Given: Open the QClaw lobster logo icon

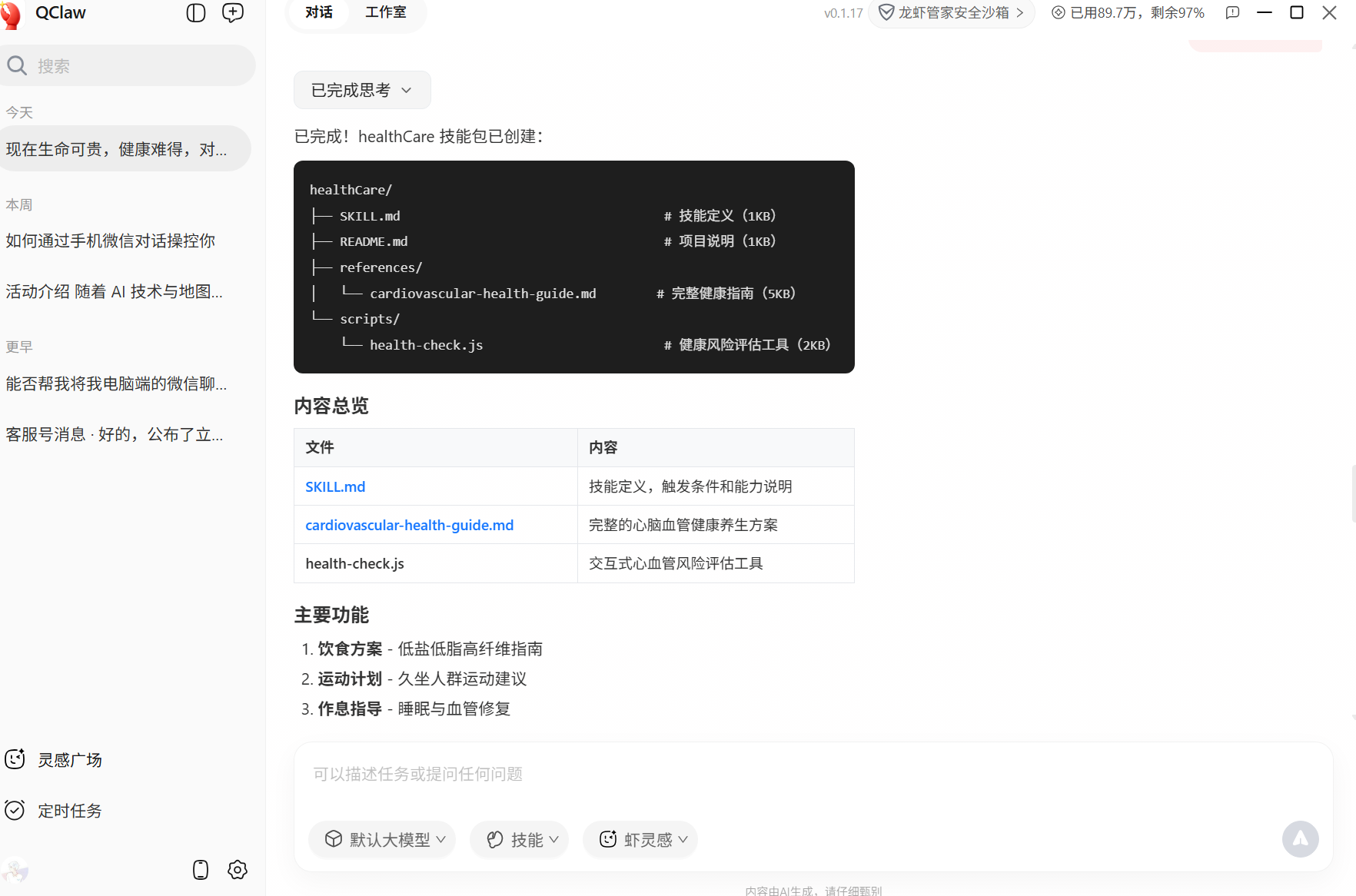Looking at the screenshot, I should 12,13.
